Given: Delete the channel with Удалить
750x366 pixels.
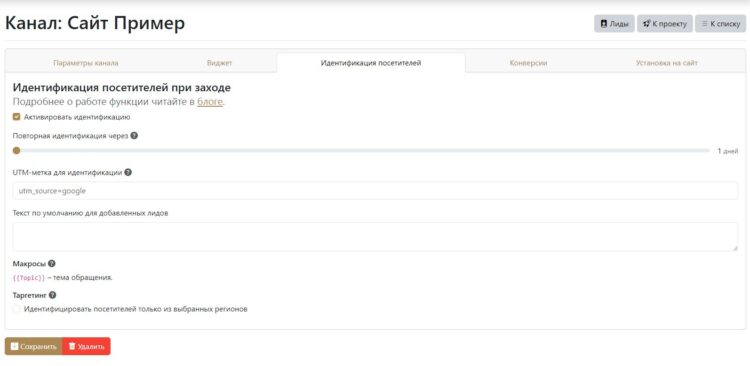Looking at the screenshot, I should (86, 346).
